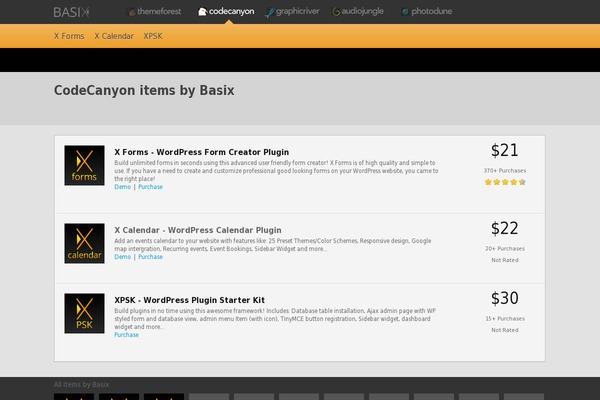Open XPSK in the orange submenu
This screenshot has height=400, width=600.
point(153,36)
